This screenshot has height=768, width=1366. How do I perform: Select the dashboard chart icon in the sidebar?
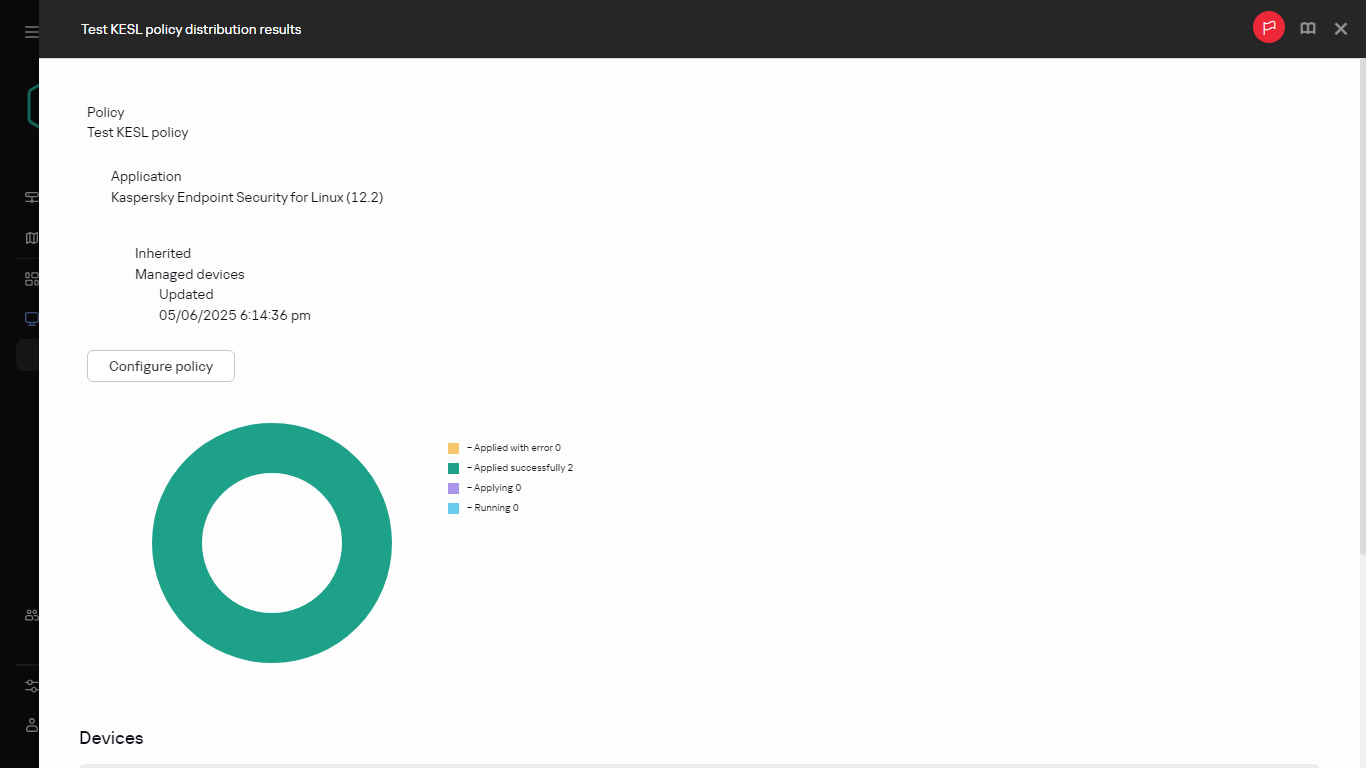click(29, 197)
